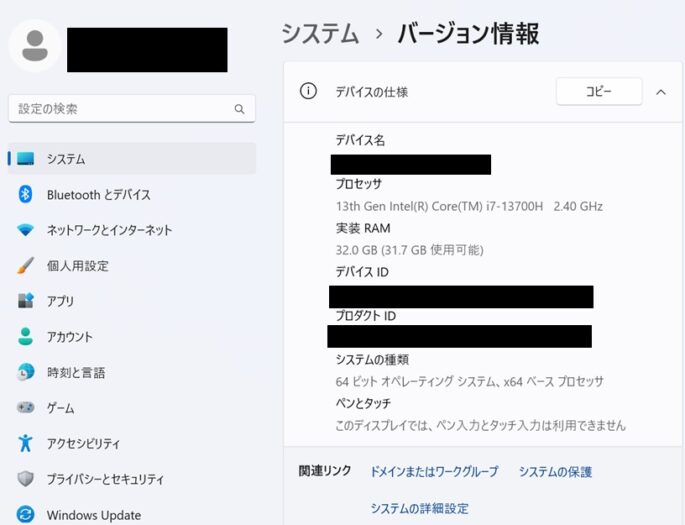Click the プロセッサ label
Viewport: 685px width, 525px height.
[x=359, y=184]
